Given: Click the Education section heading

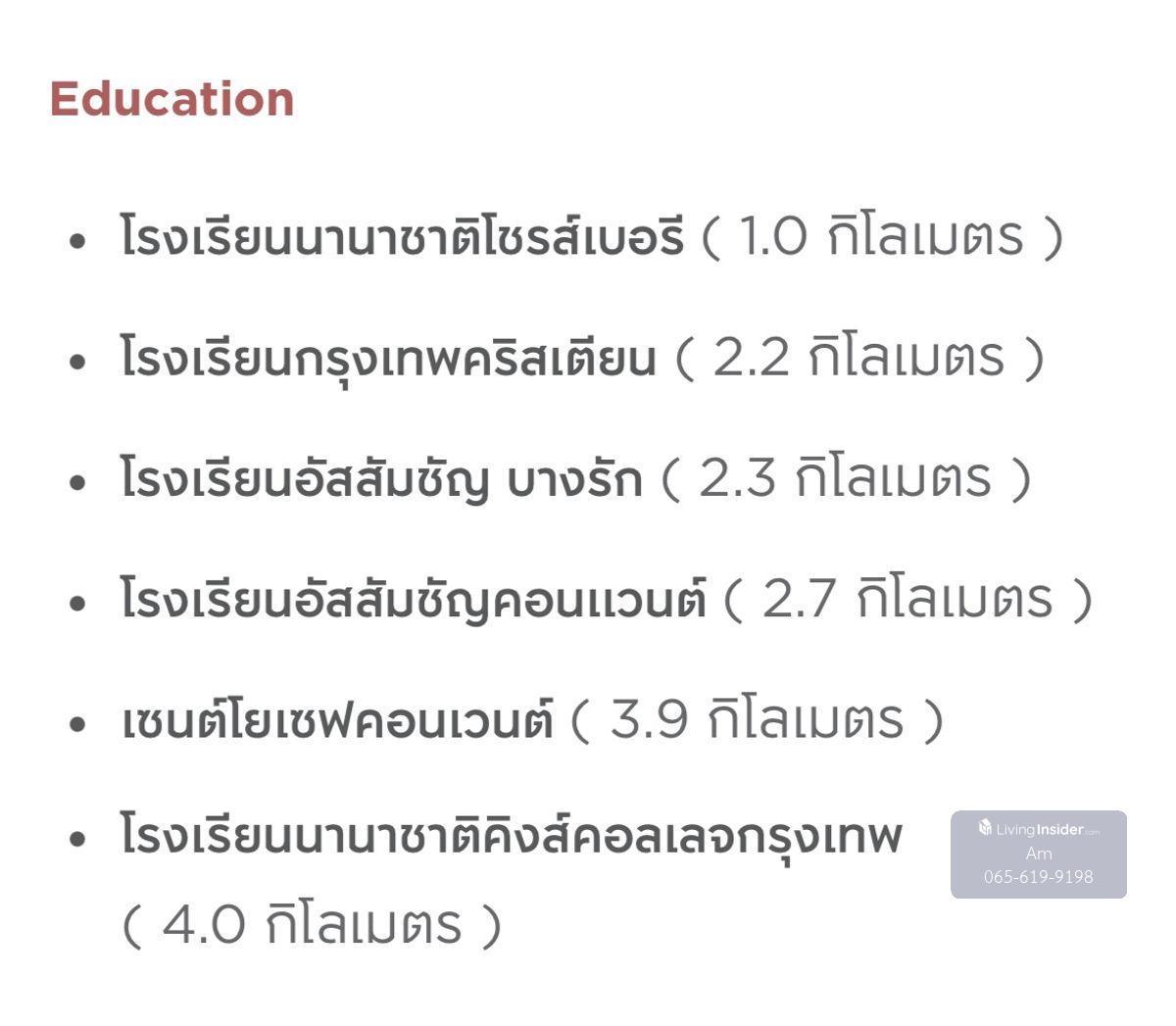Looking at the screenshot, I should point(171,99).
